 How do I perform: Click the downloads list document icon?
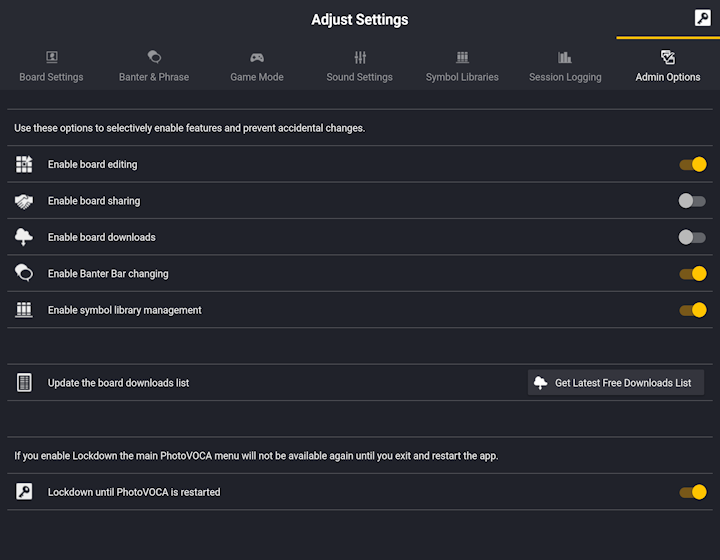tap(24, 382)
